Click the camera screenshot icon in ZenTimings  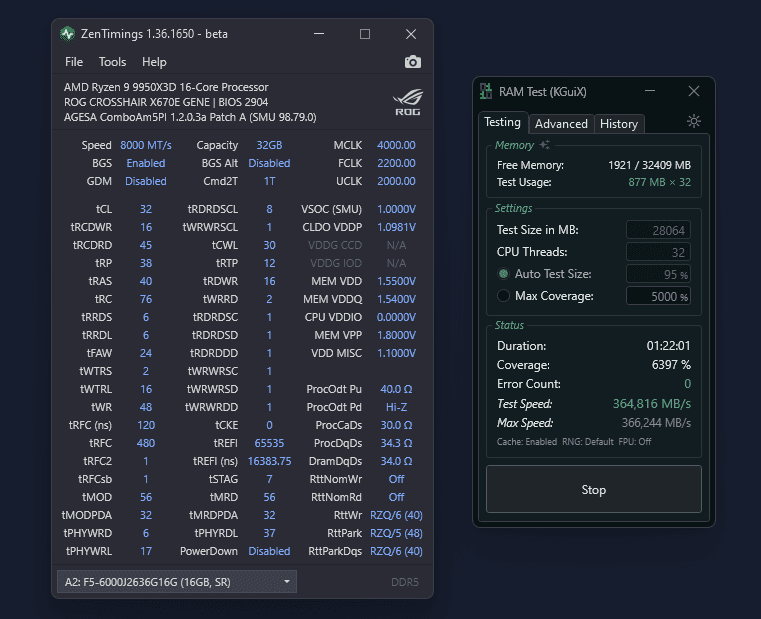(412, 62)
